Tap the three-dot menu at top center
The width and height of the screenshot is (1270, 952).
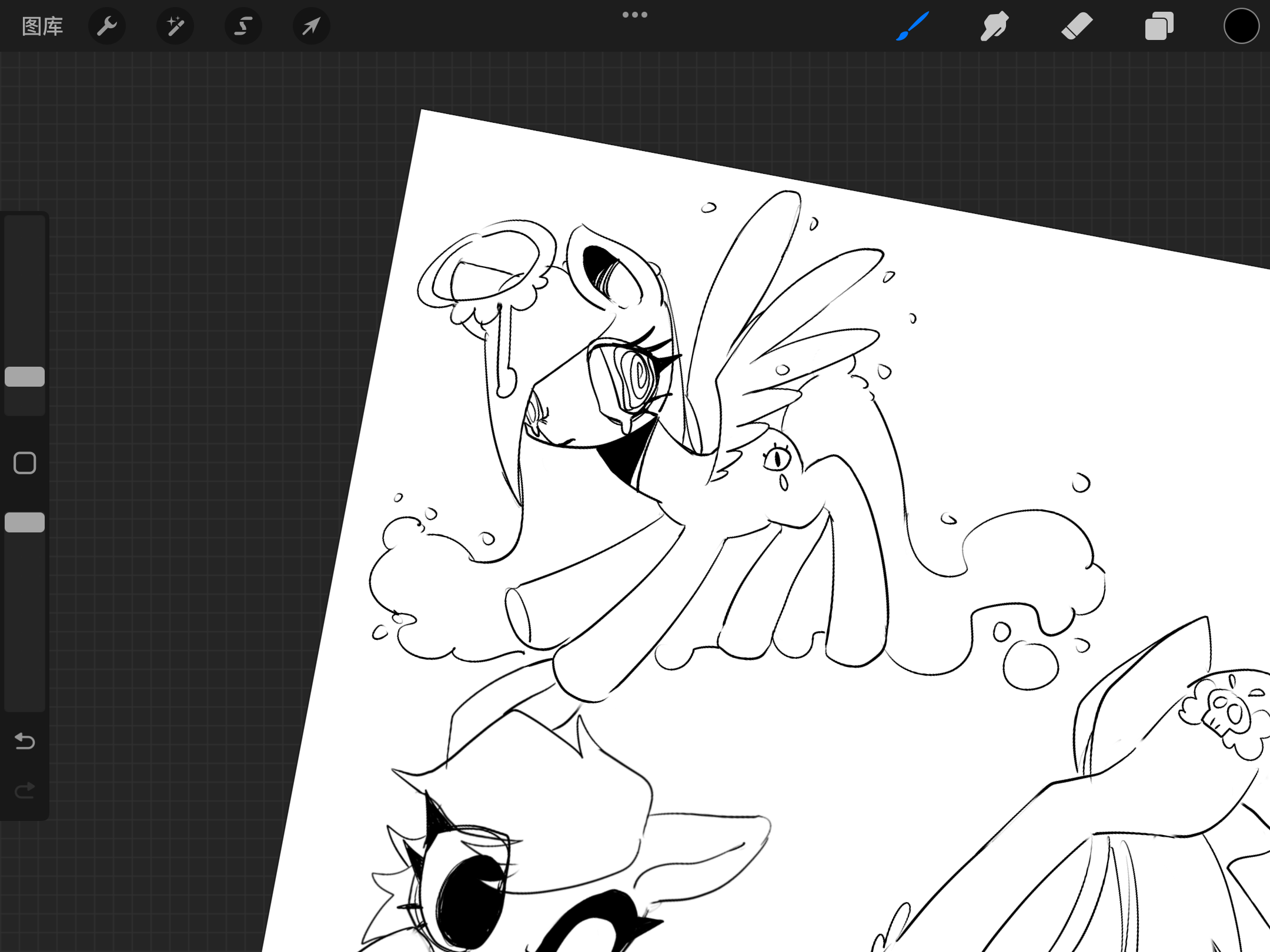(x=635, y=15)
